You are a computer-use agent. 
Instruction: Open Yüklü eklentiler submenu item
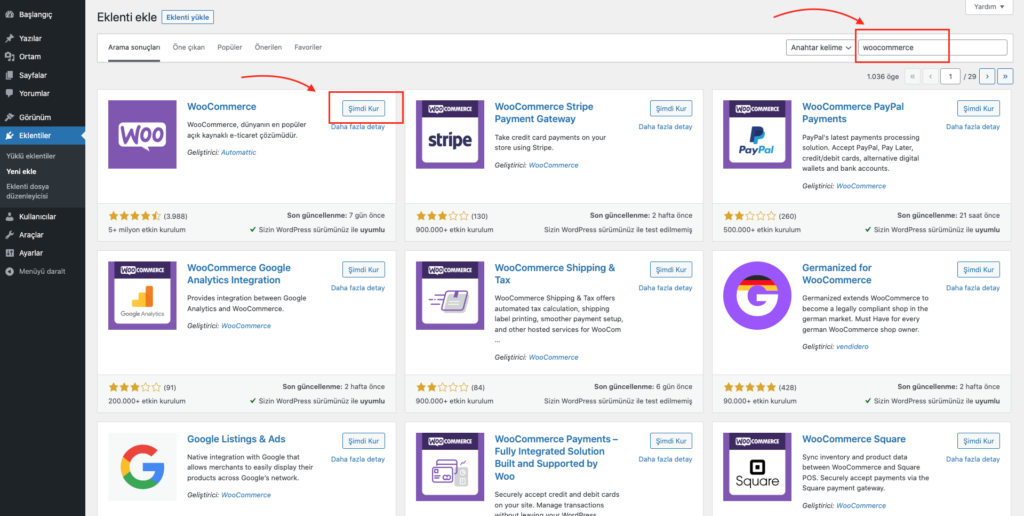pos(31,156)
